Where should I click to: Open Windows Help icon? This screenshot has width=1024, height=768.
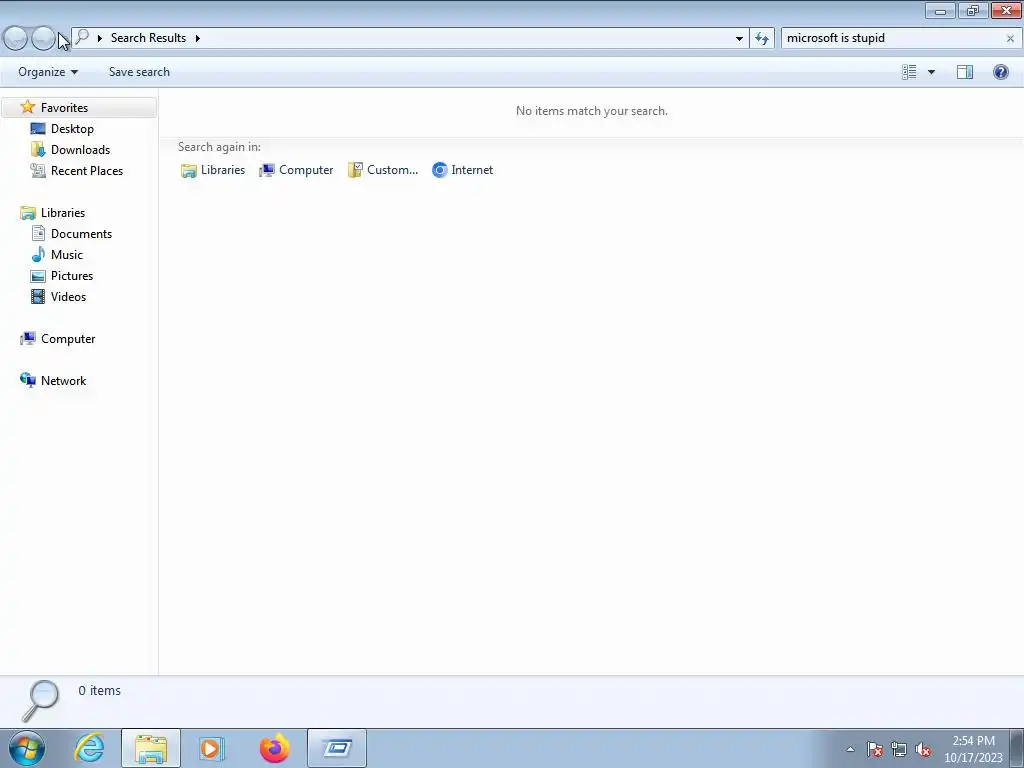tap(1000, 72)
